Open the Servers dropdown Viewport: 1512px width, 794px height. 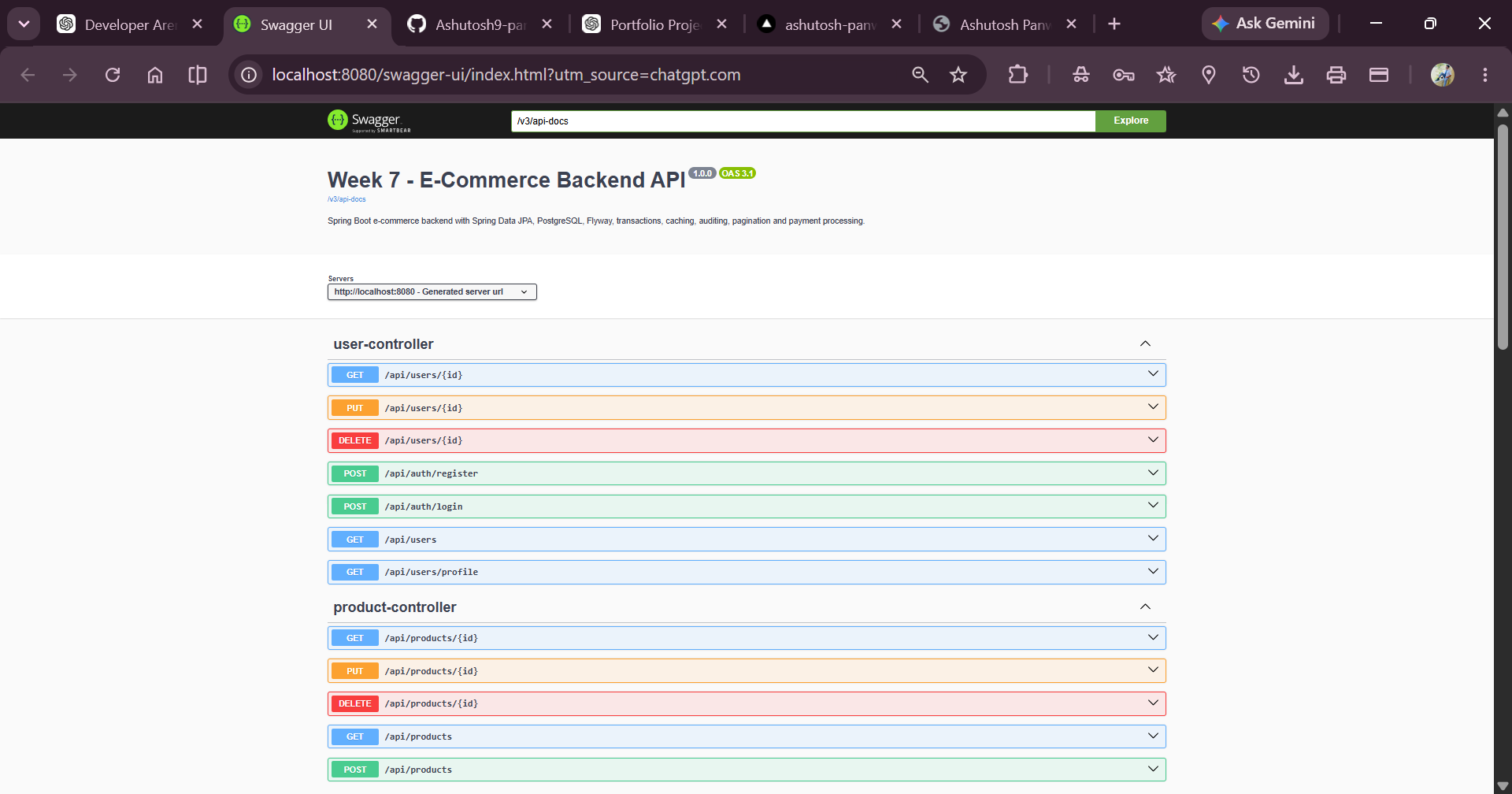coord(432,292)
